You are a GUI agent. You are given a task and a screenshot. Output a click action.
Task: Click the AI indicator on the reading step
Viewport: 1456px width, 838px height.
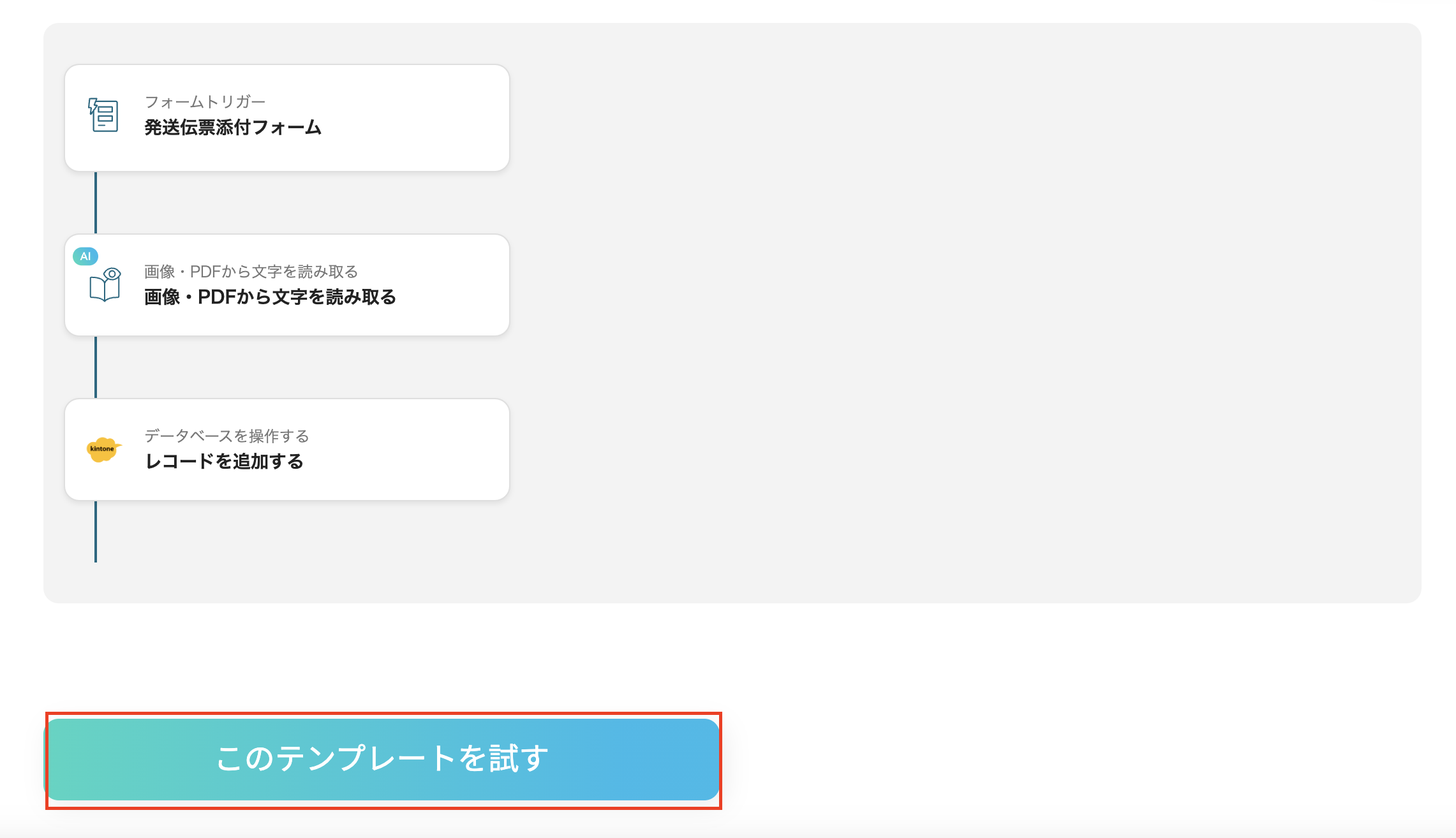tap(86, 256)
